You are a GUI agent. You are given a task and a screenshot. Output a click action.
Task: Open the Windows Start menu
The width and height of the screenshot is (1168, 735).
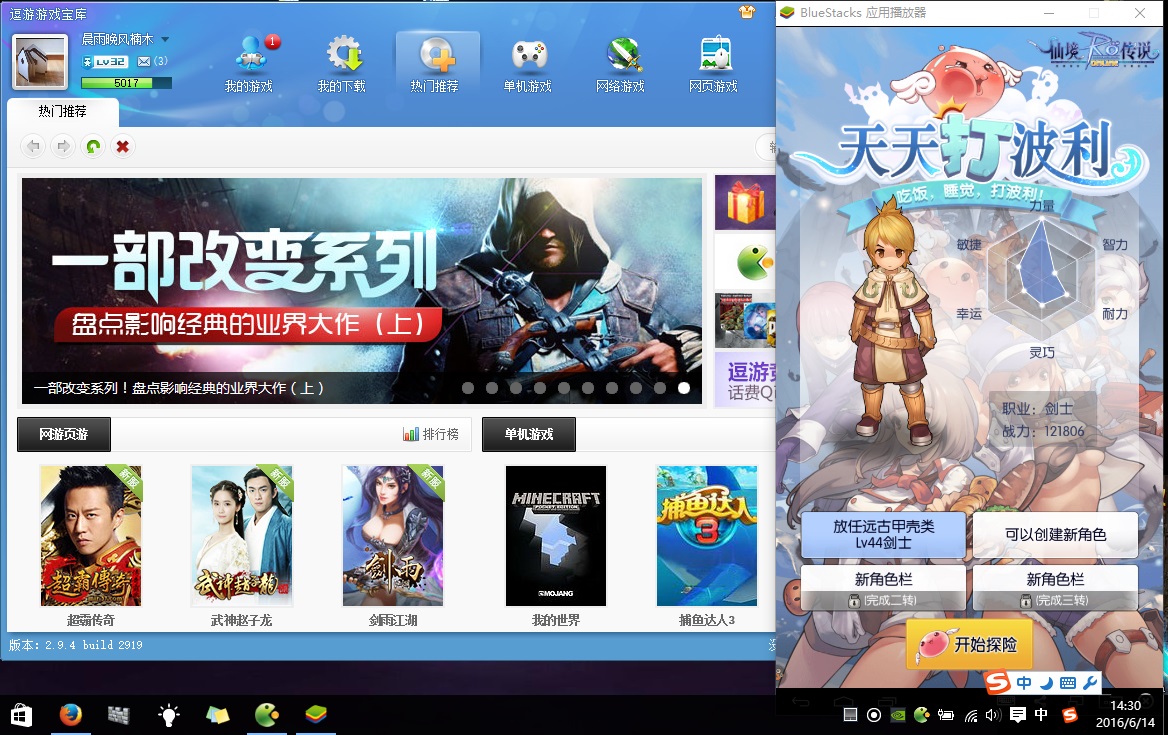tap(21, 716)
